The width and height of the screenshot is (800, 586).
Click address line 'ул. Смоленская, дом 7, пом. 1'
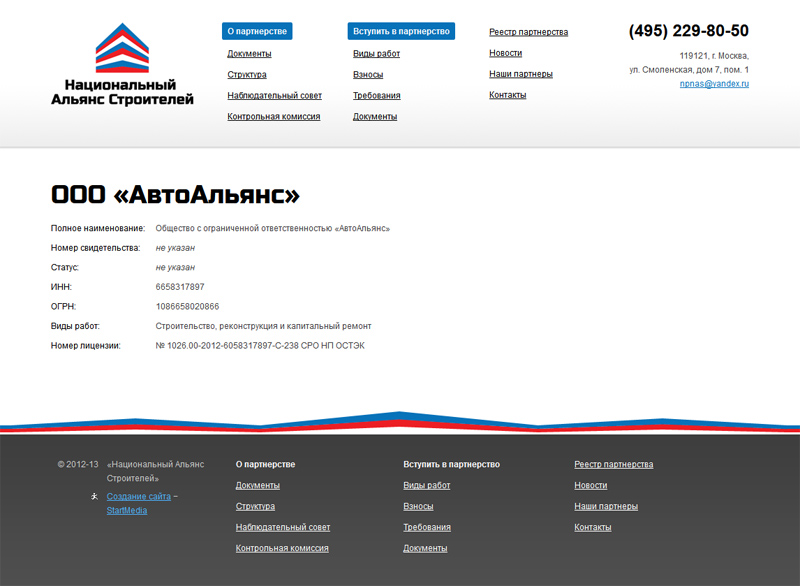click(689, 69)
